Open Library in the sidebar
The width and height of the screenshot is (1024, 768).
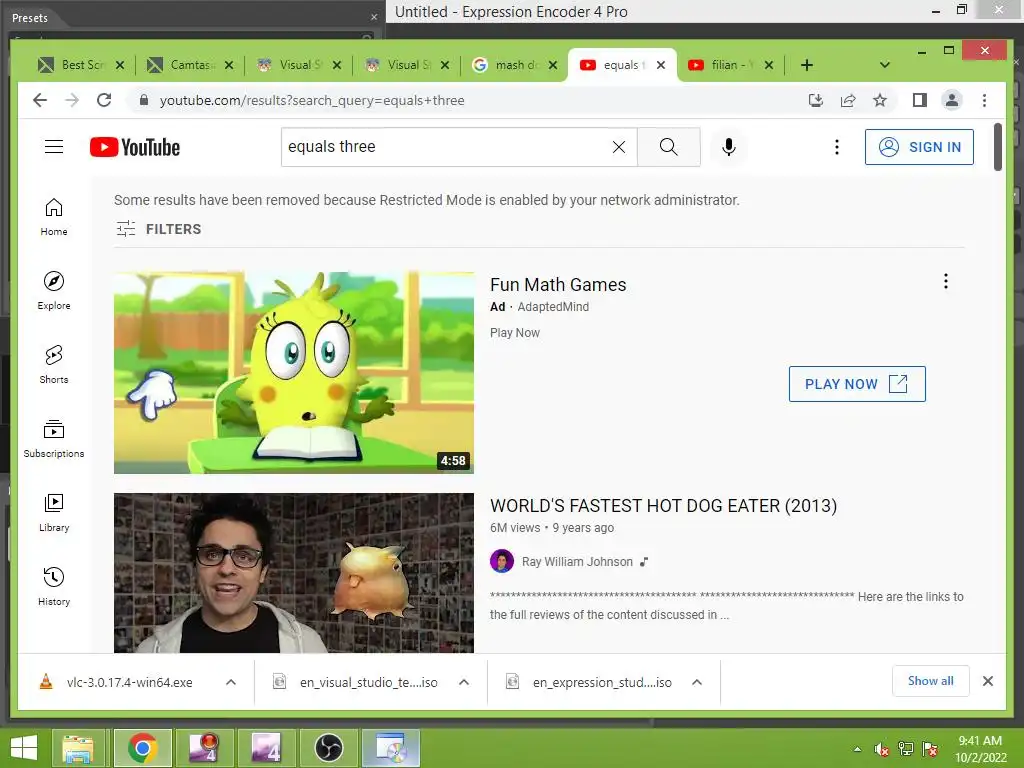(x=54, y=513)
